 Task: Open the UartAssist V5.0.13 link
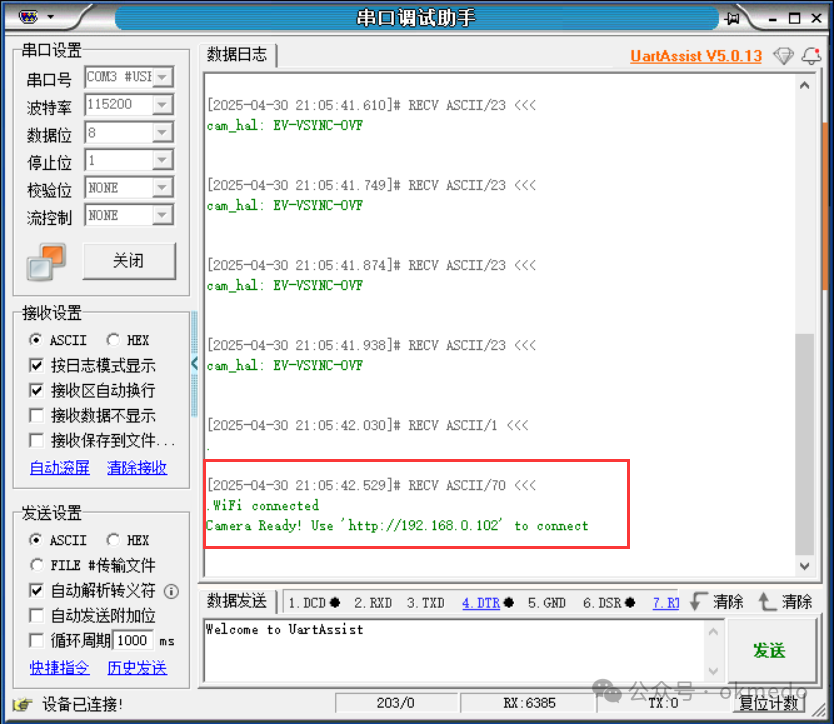(x=696, y=56)
